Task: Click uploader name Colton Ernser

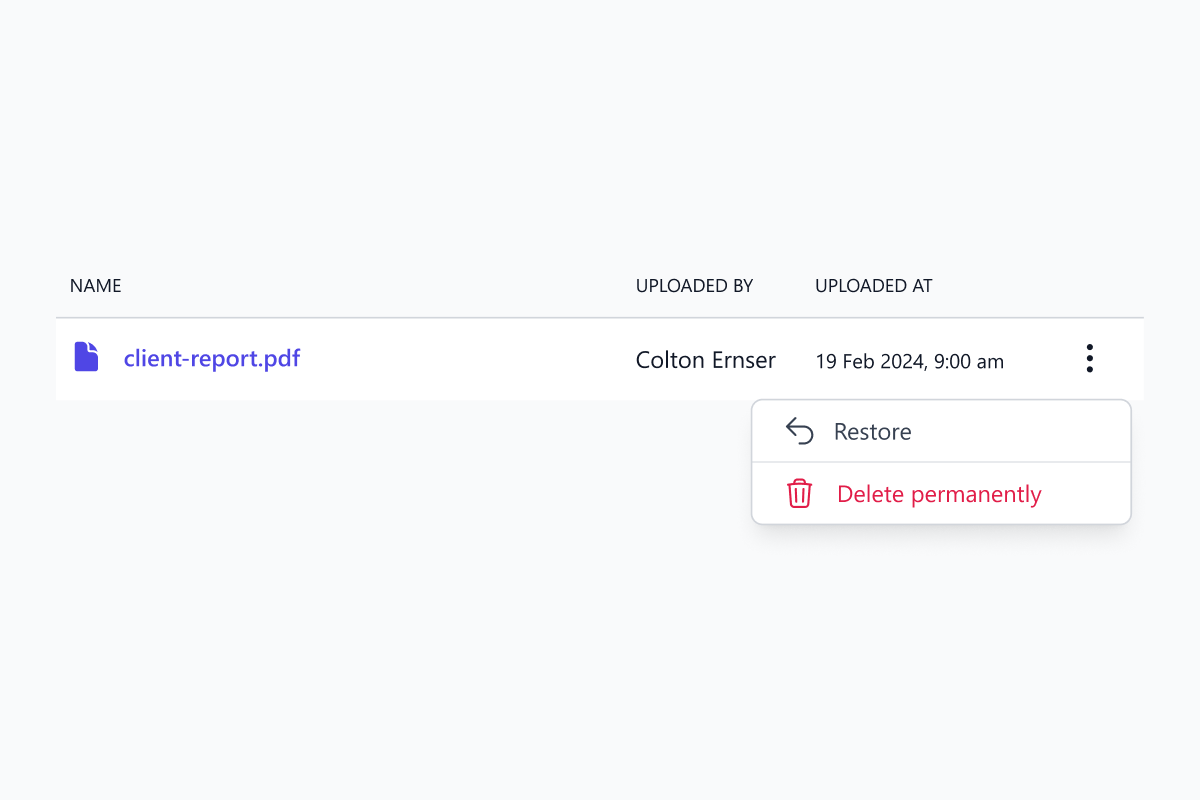Action: point(705,360)
